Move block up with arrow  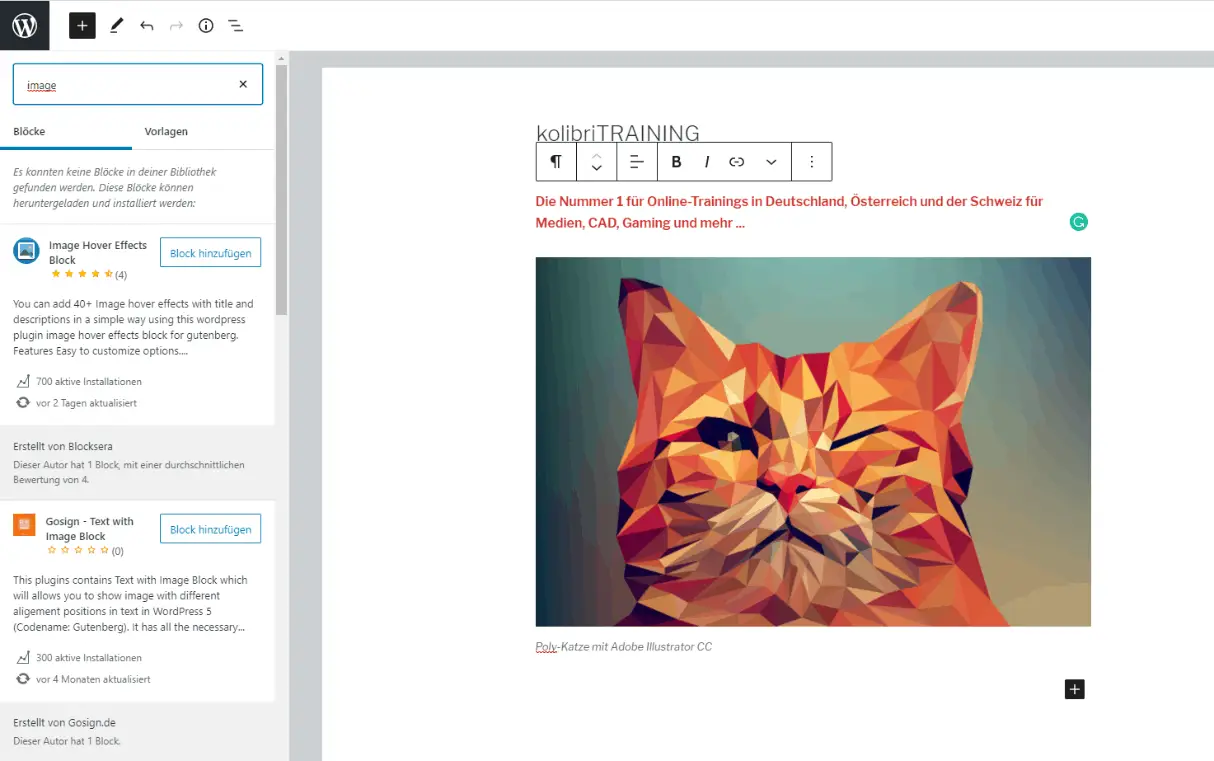(x=596, y=155)
